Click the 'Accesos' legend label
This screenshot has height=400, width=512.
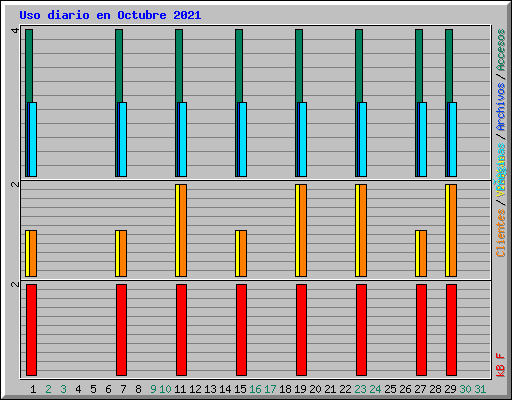pos(501,50)
